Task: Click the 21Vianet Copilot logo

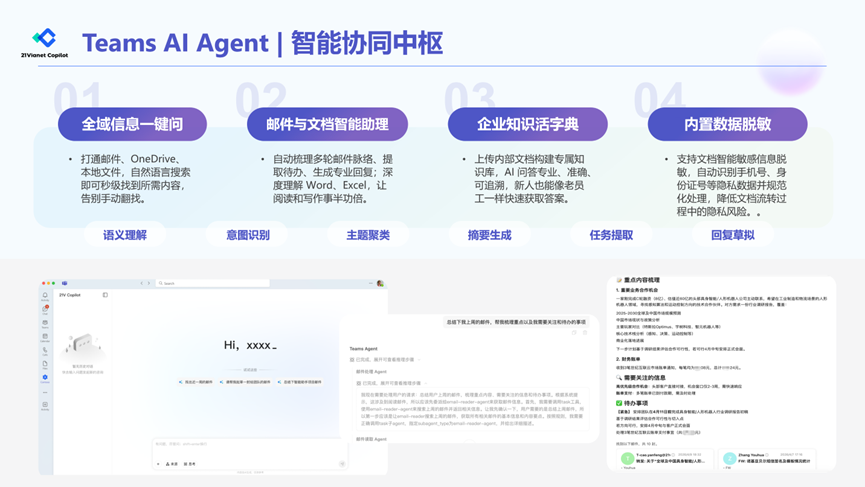Action: pyautogui.click(x=44, y=42)
